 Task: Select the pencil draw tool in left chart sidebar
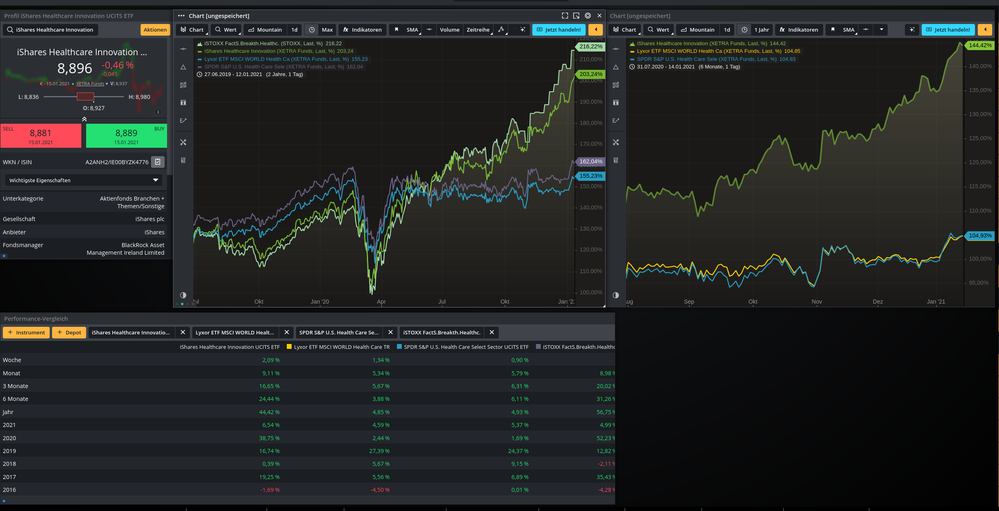pos(183,120)
